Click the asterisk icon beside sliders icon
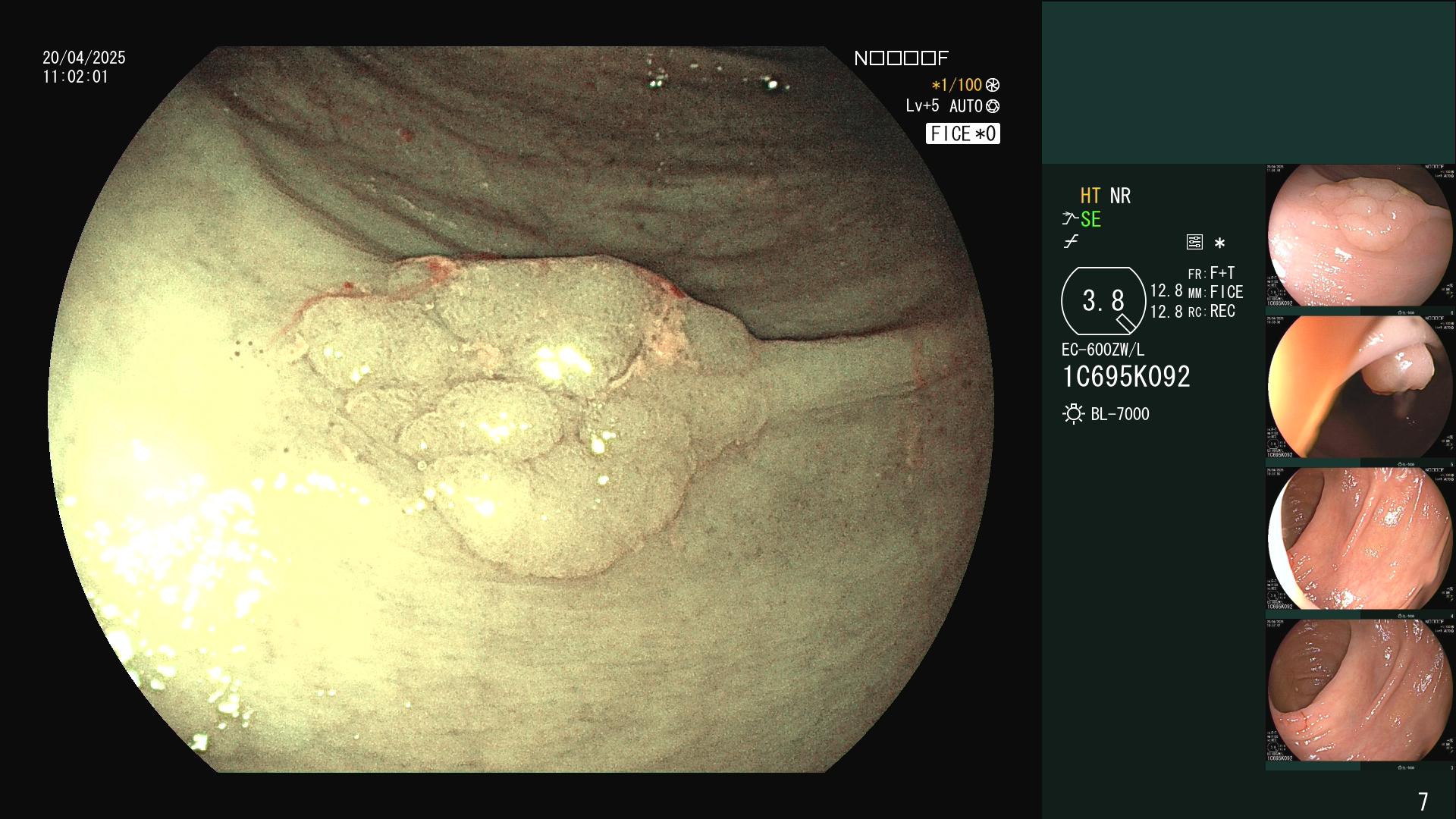 click(1219, 243)
